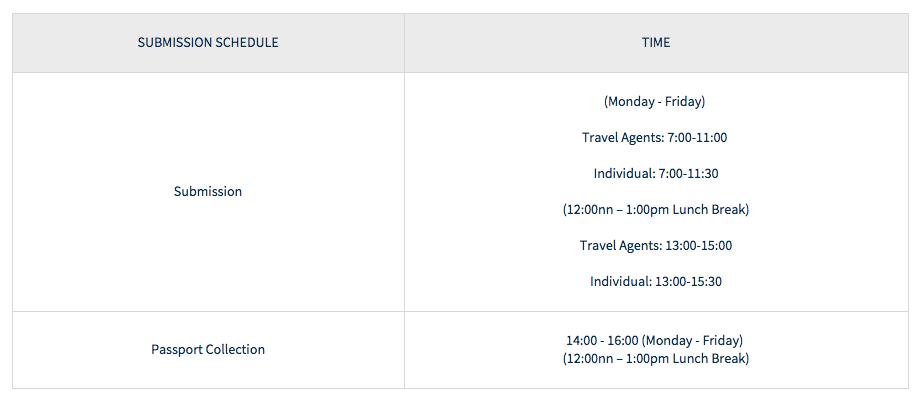This screenshot has width=916, height=399.
Task: Select the Submission row label
Action: pyautogui.click(x=208, y=192)
